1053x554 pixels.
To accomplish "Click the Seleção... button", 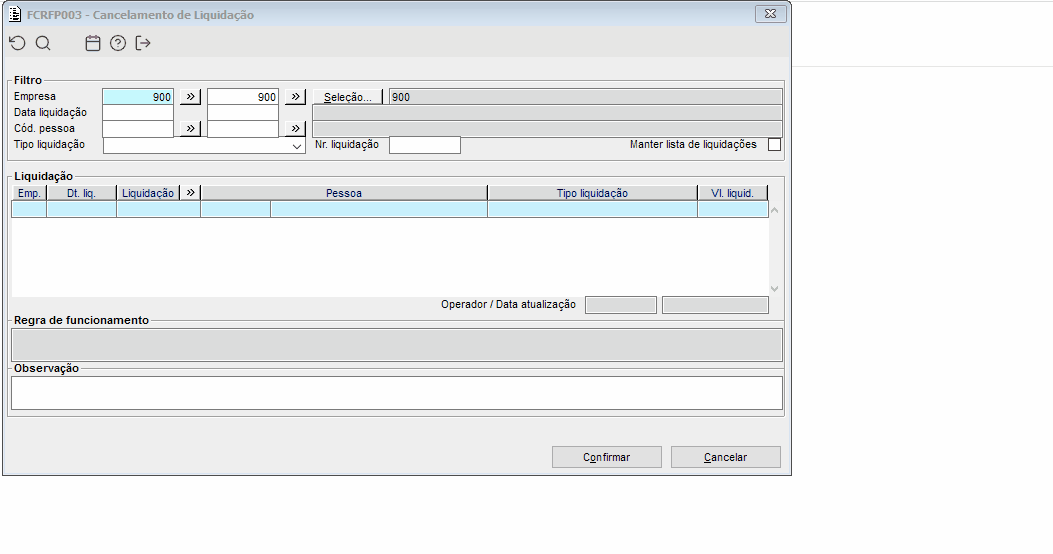I will tap(348, 97).
